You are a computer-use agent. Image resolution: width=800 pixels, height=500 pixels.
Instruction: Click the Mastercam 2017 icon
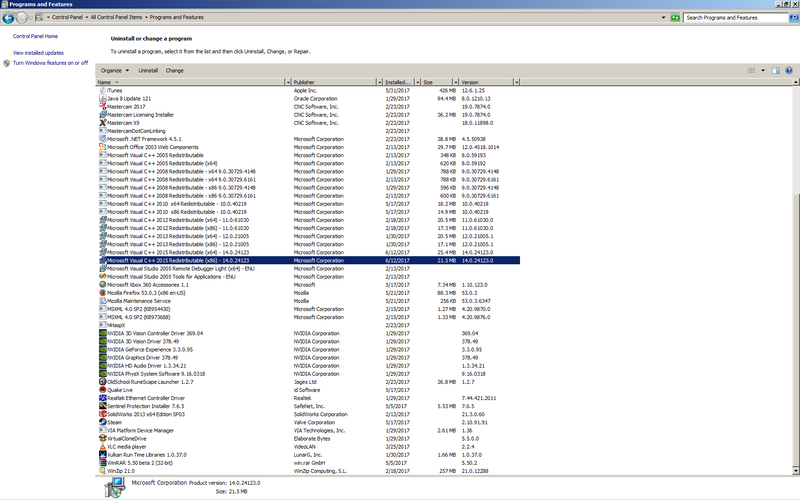tap(103, 107)
